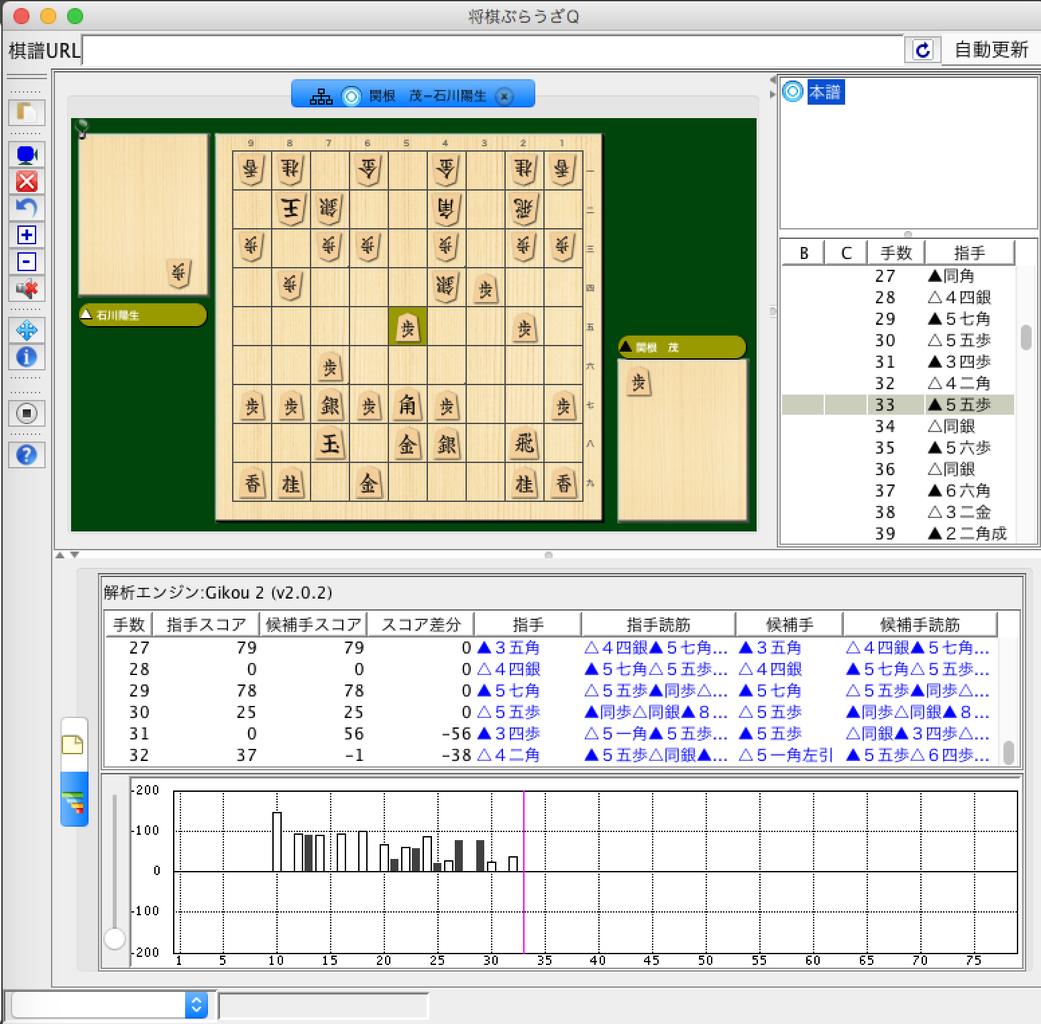
Task: Select move 31 ▲3四歩 in list
Action: [898, 361]
